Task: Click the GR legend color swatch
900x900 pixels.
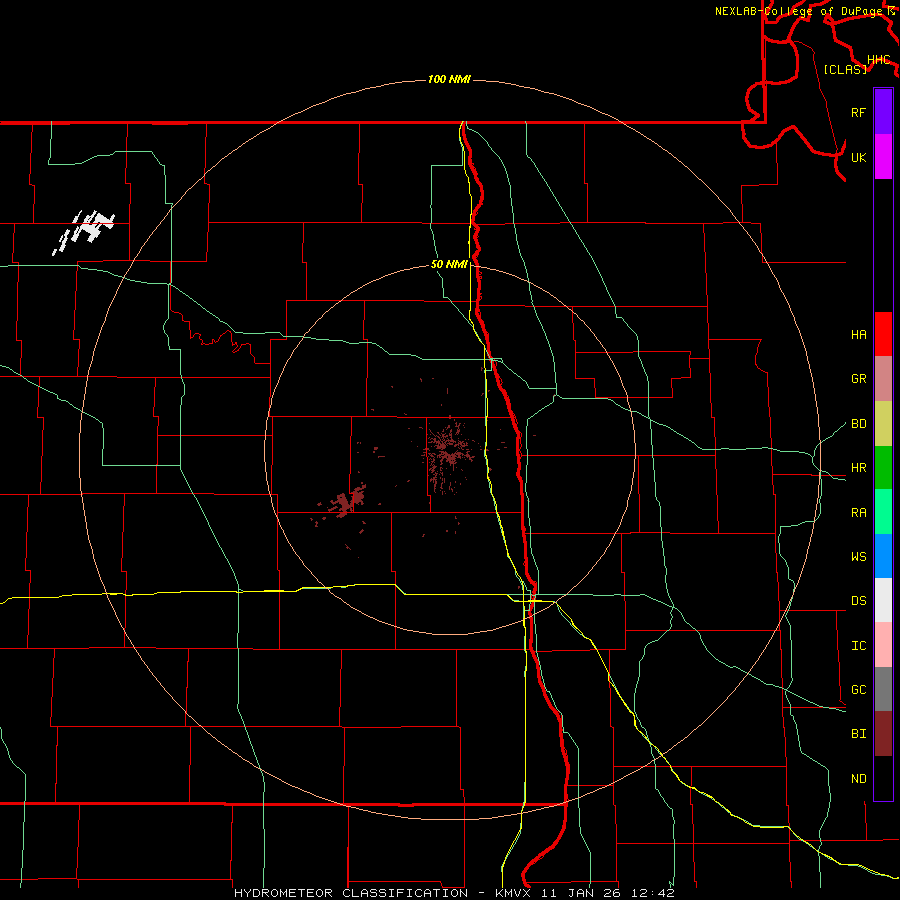Action: (883, 379)
